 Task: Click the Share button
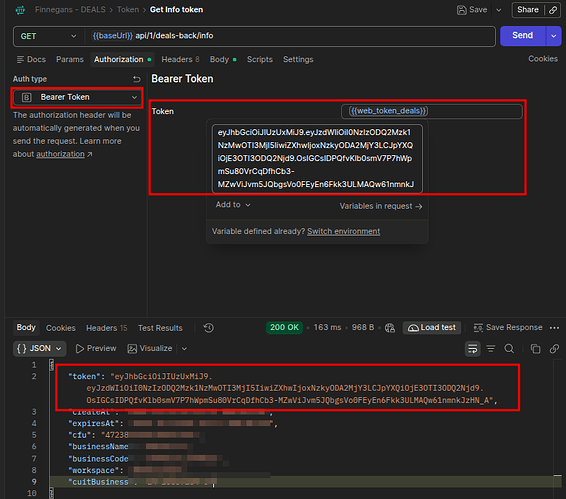(x=528, y=10)
